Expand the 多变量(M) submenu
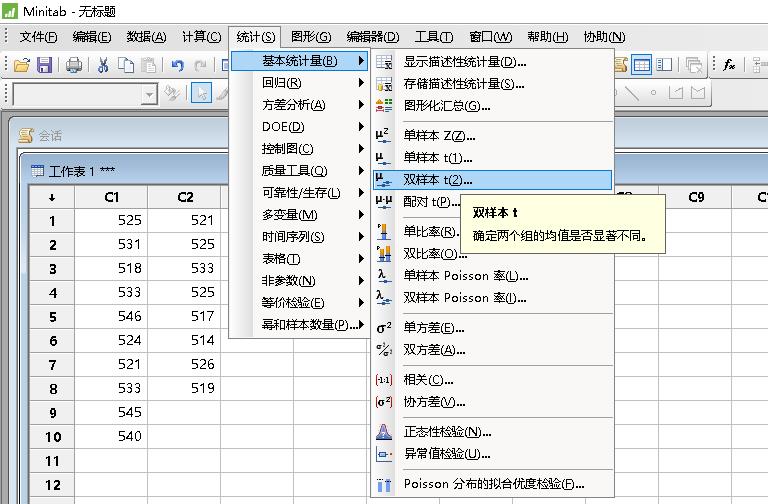Screen dimensions: 768x504 pyautogui.click(x=299, y=215)
